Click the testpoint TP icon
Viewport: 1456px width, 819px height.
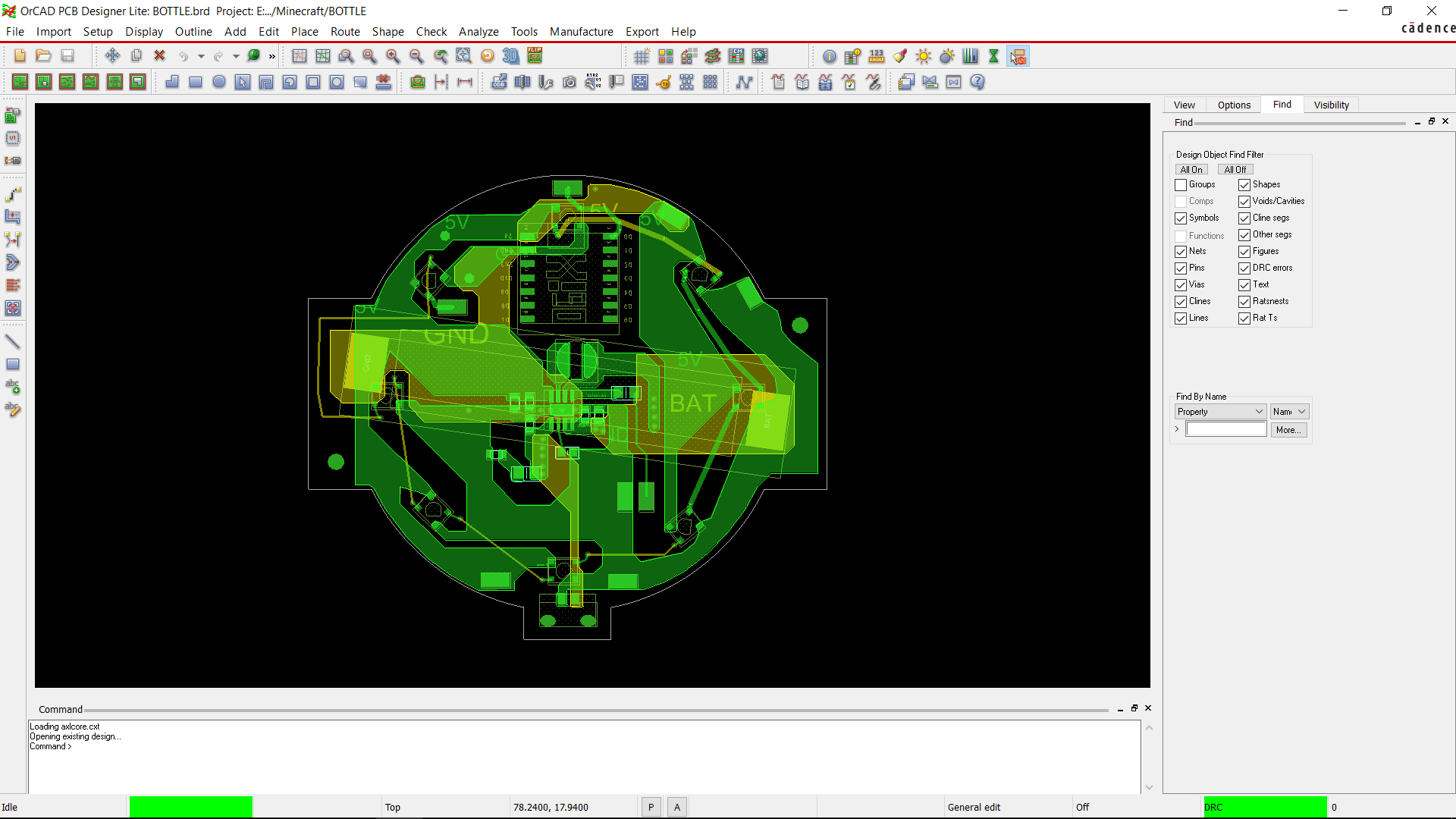(664, 82)
